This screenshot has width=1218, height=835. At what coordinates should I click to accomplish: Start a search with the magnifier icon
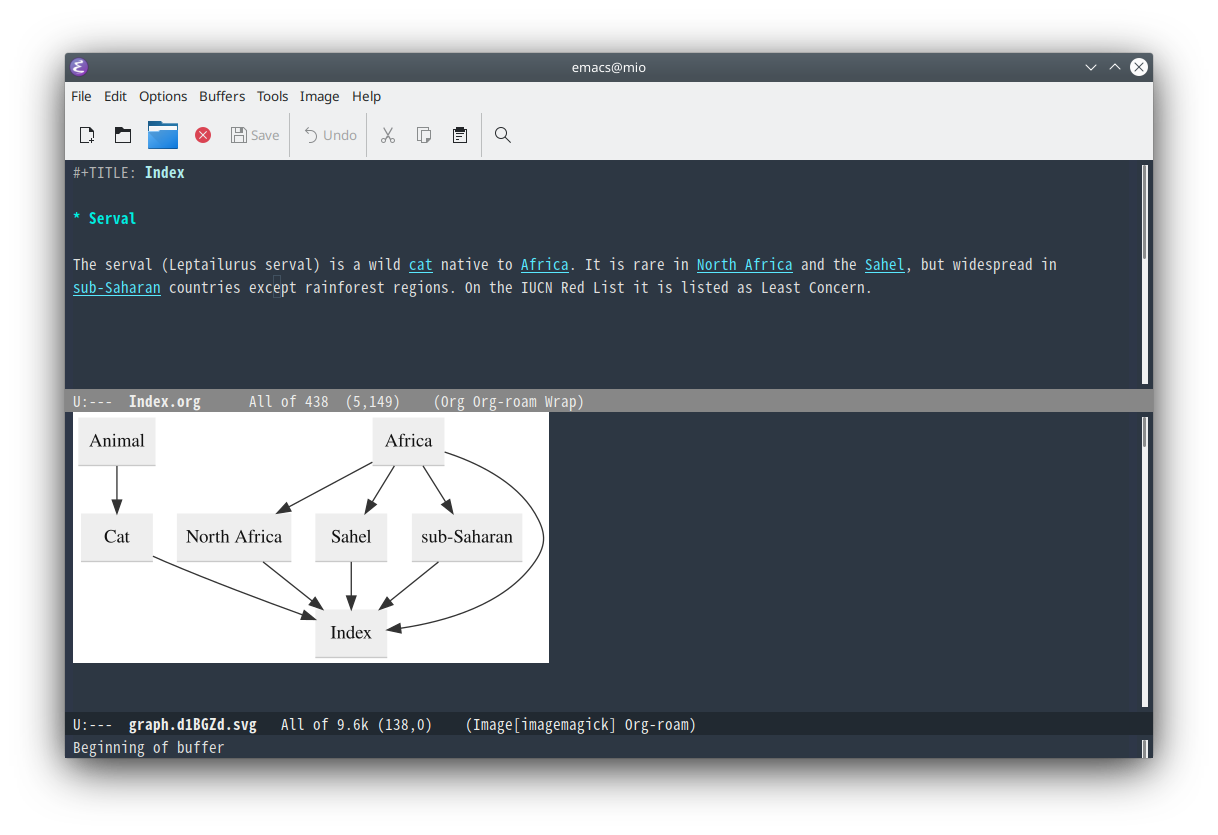pos(502,134)
